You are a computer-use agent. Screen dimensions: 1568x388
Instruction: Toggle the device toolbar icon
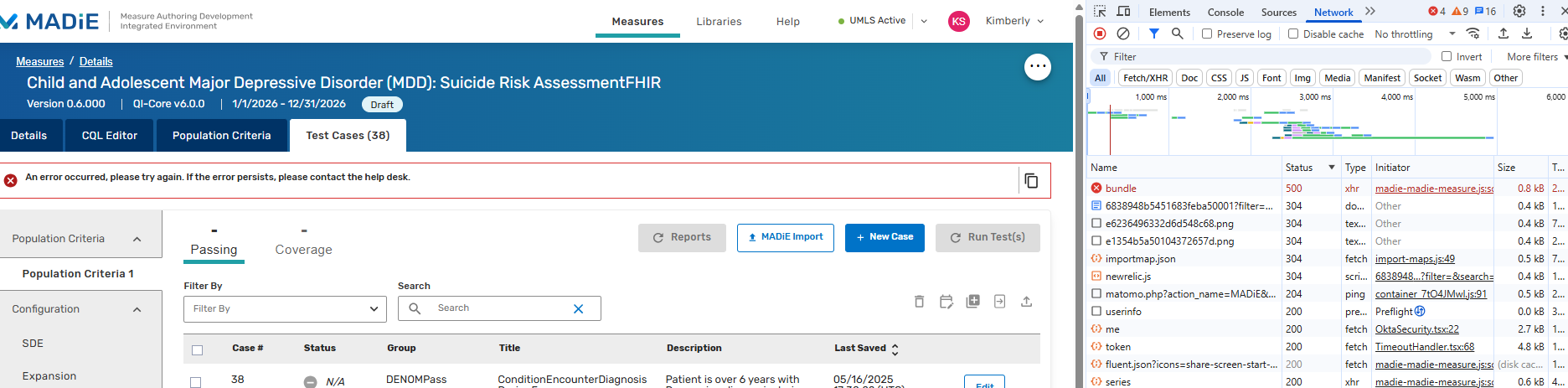click(1123, 12)
